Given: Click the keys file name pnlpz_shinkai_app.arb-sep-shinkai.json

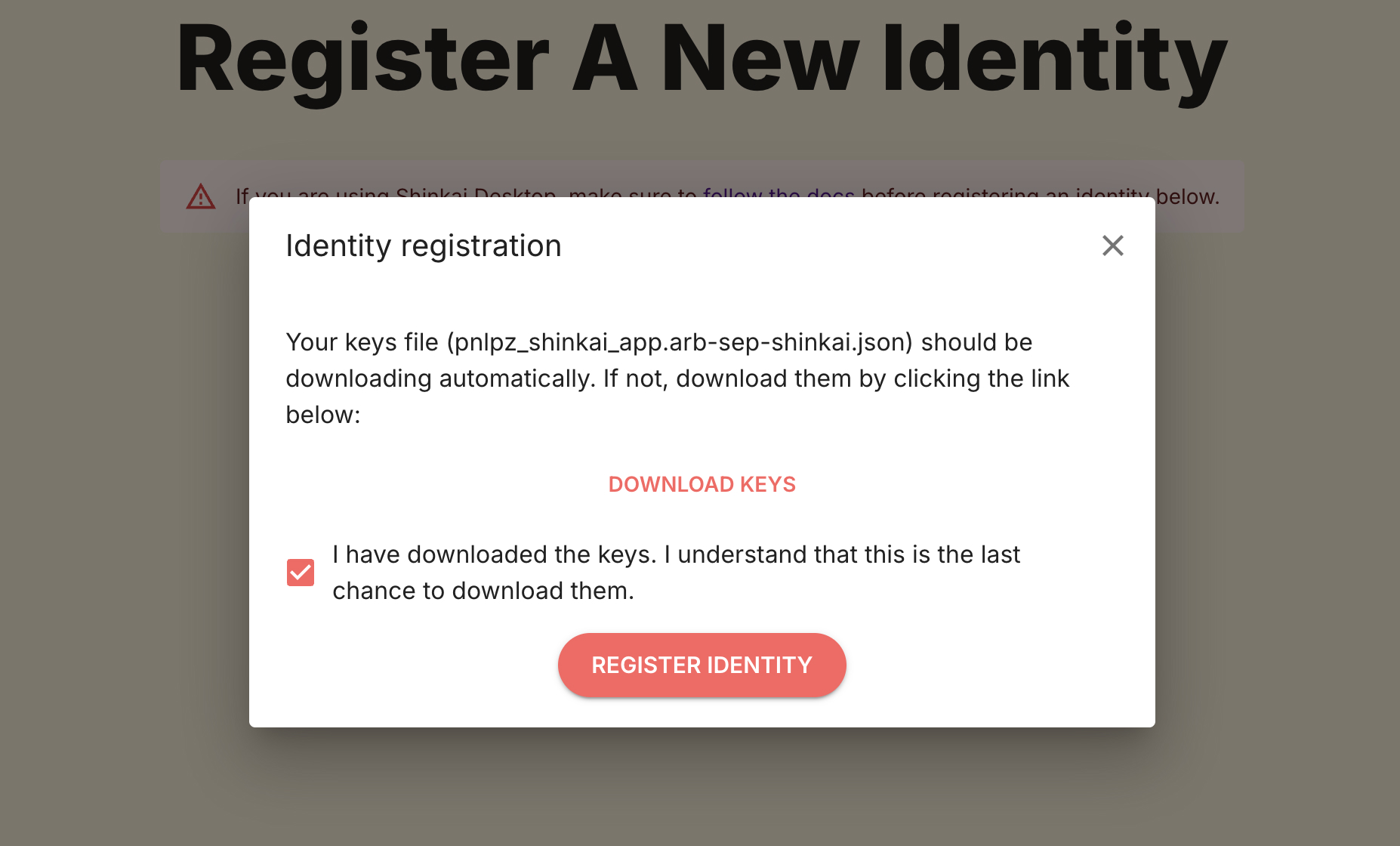Looking at the screenshot, I should click(679, 342).
